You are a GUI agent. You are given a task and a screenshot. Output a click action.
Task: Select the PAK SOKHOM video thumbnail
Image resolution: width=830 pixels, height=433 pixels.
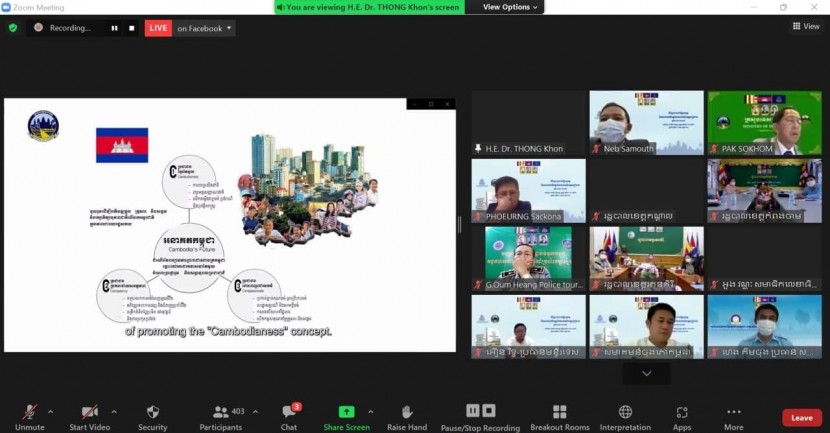[764, 122]
